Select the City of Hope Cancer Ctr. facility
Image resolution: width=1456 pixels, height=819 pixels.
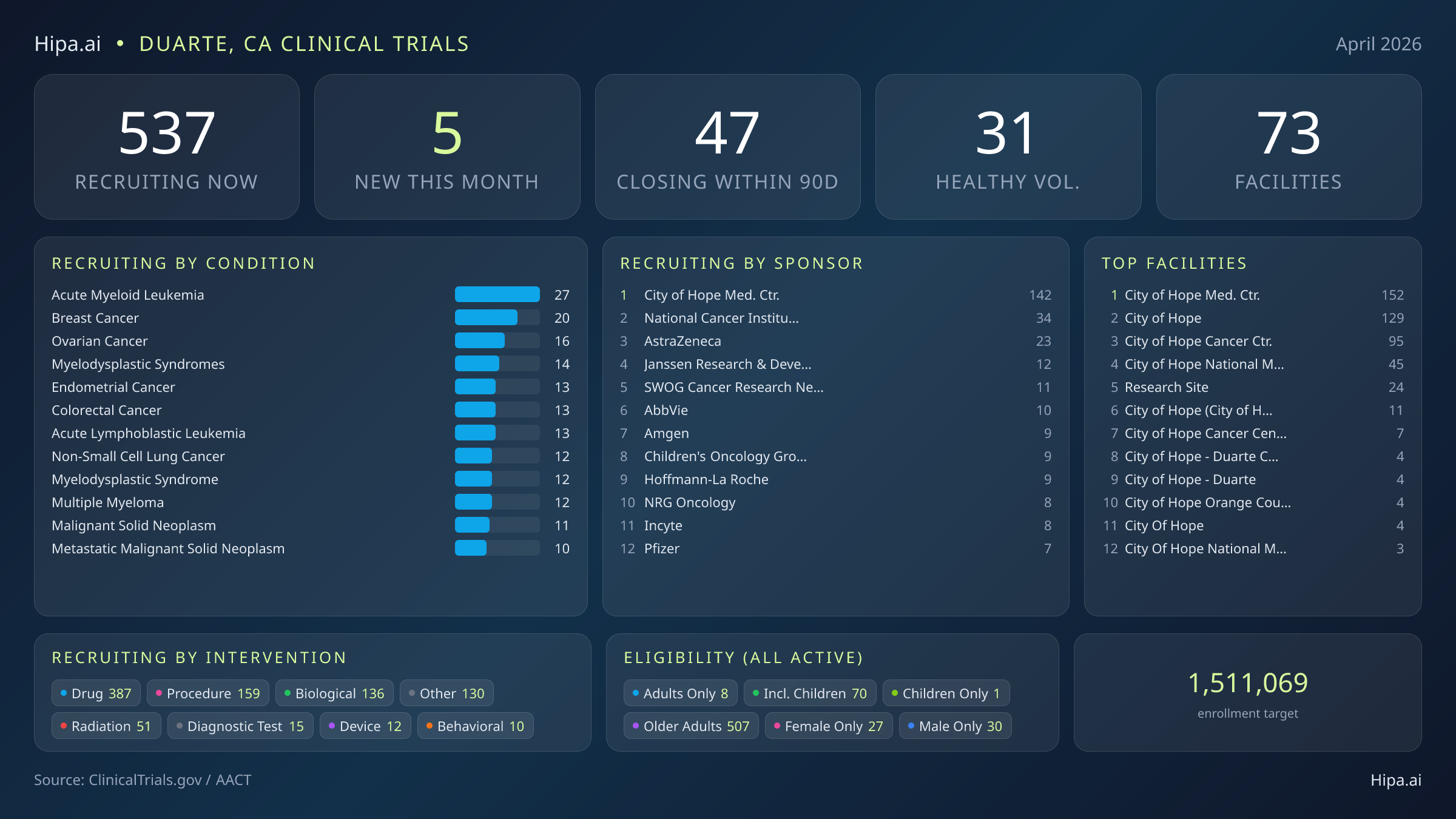pyautogui.click(x=1253, y=340)
